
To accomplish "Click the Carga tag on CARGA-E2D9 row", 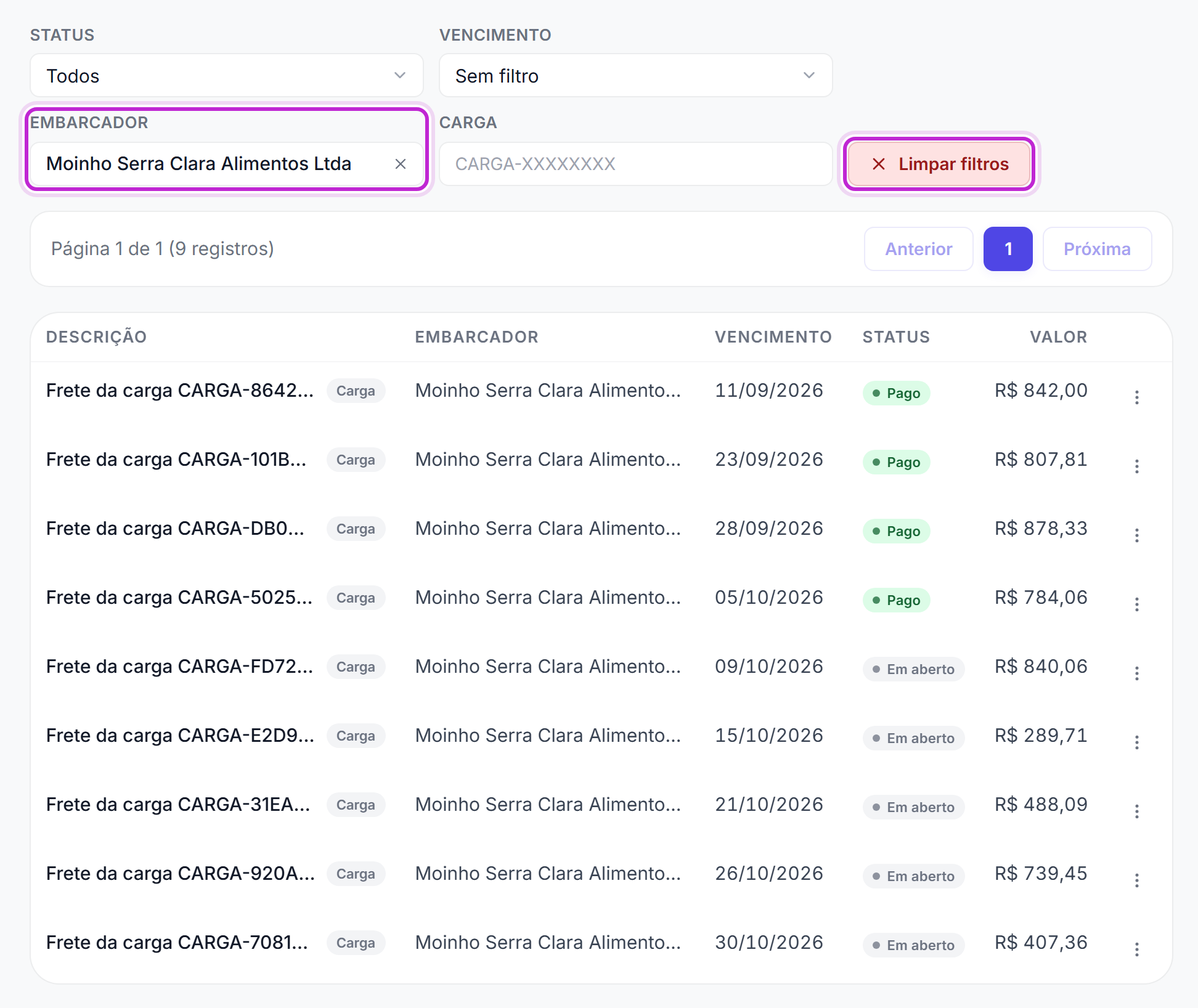I will point(356,736).
